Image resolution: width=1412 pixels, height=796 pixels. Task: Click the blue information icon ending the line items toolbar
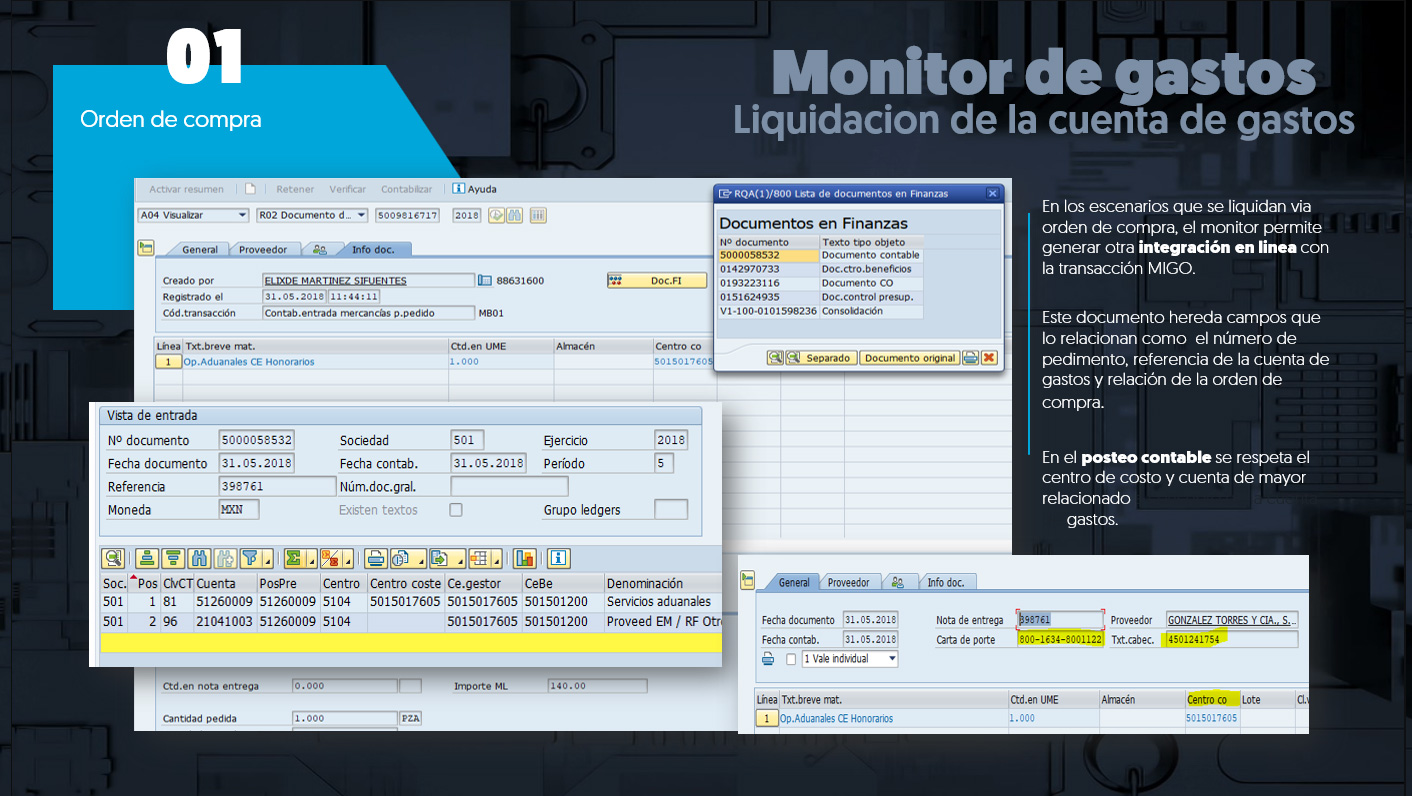click(558, 558)
